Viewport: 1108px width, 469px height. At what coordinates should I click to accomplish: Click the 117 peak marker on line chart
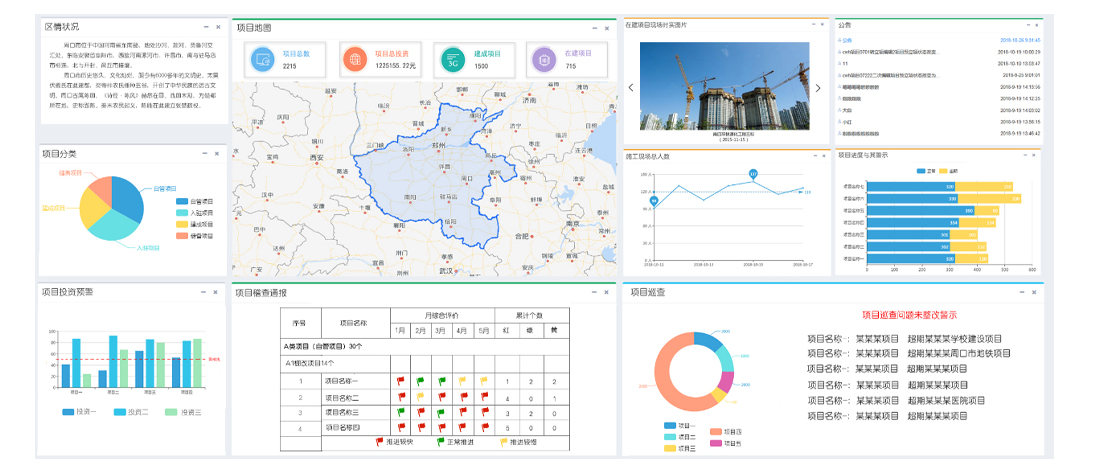click(753, 174)
